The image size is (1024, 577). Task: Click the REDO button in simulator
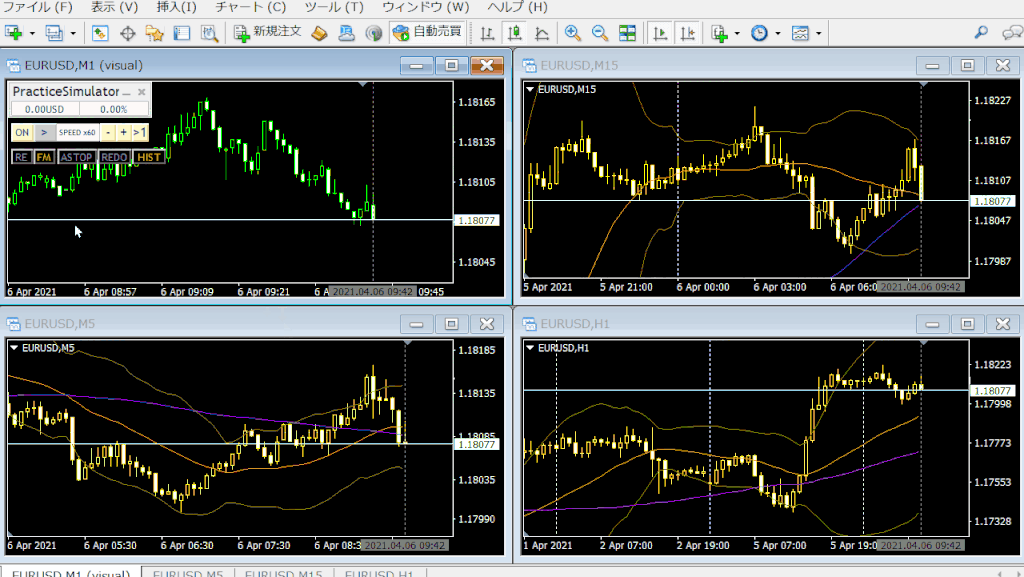(114, 157)
